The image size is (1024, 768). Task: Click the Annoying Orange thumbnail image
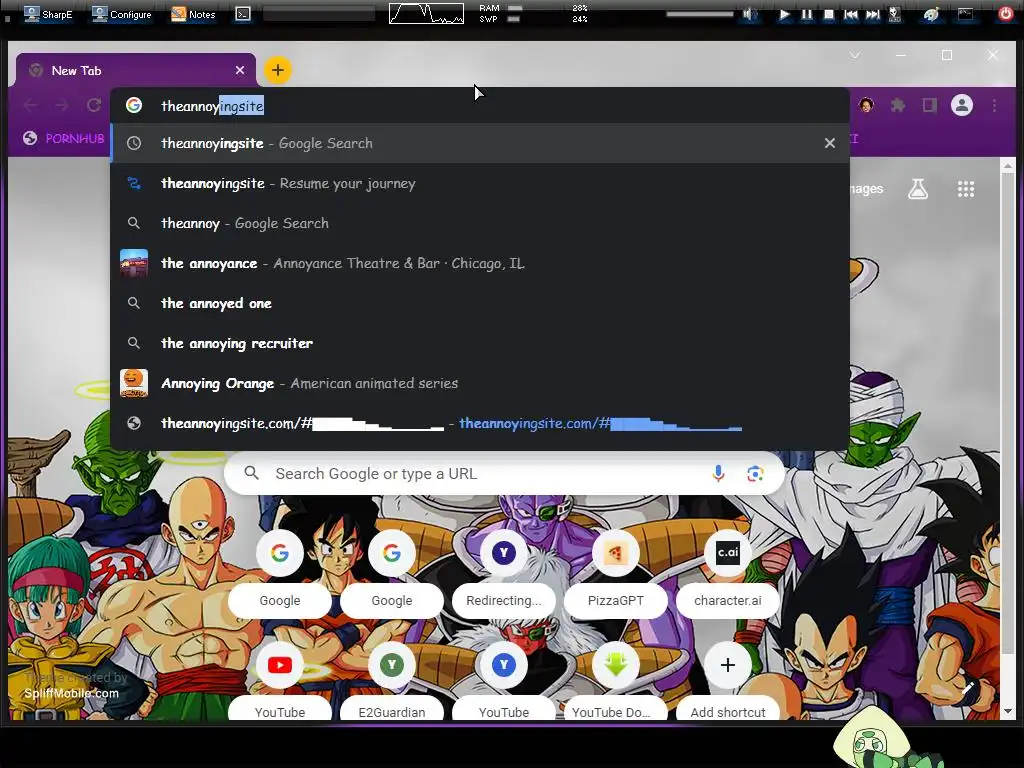134,383
